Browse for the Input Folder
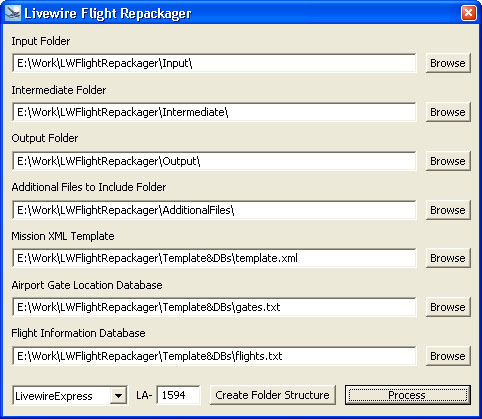 [448, 63]
